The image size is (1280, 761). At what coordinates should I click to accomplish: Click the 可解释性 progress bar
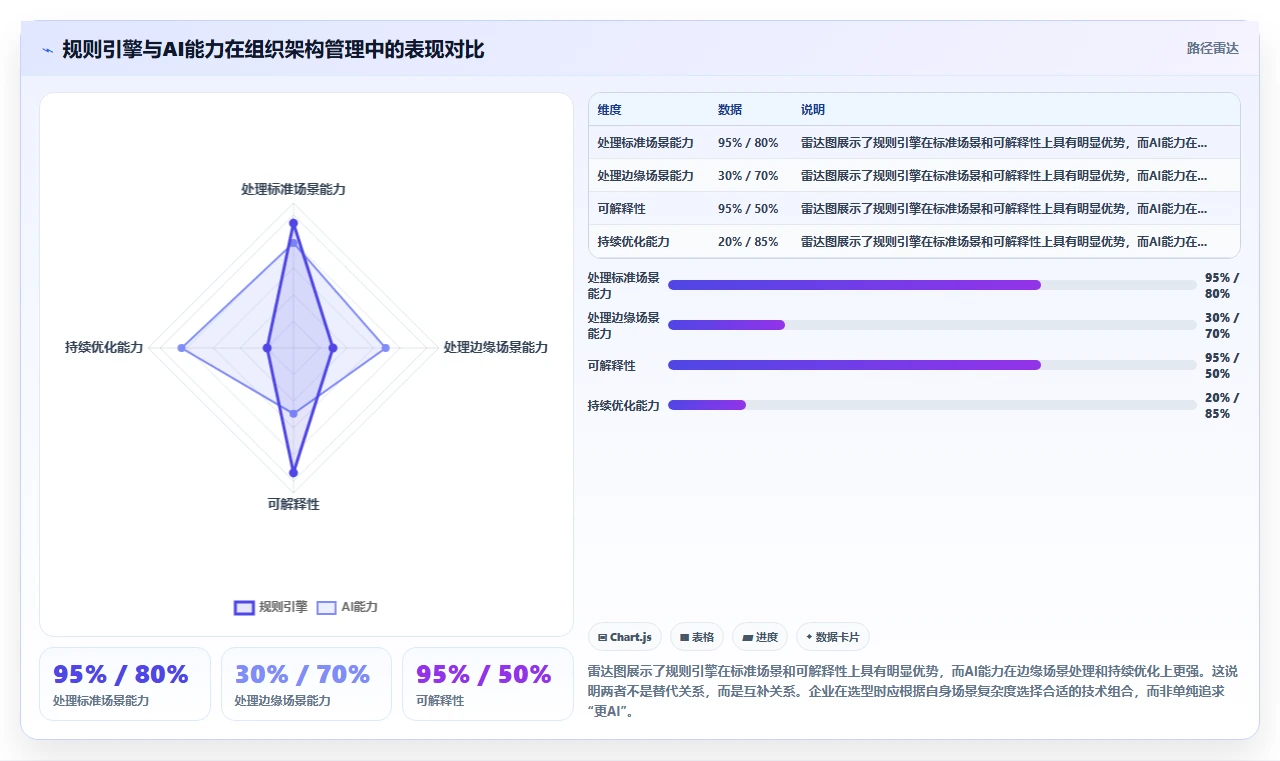click(932, 365)
